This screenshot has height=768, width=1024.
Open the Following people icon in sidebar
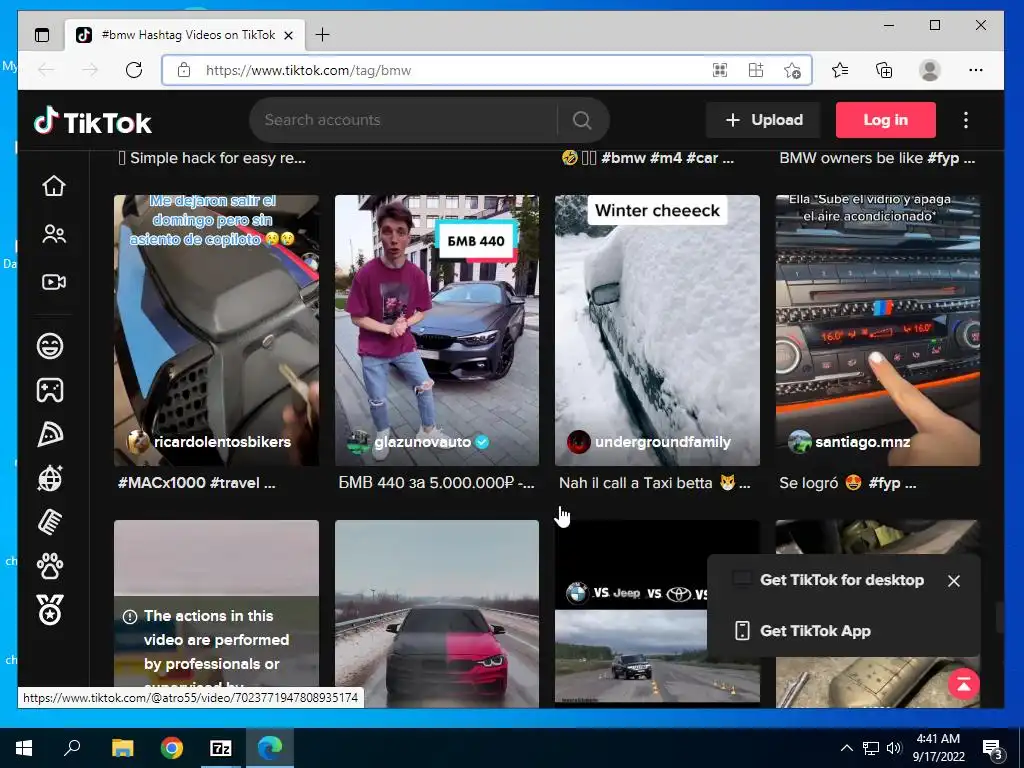click(x=54, y=234)
